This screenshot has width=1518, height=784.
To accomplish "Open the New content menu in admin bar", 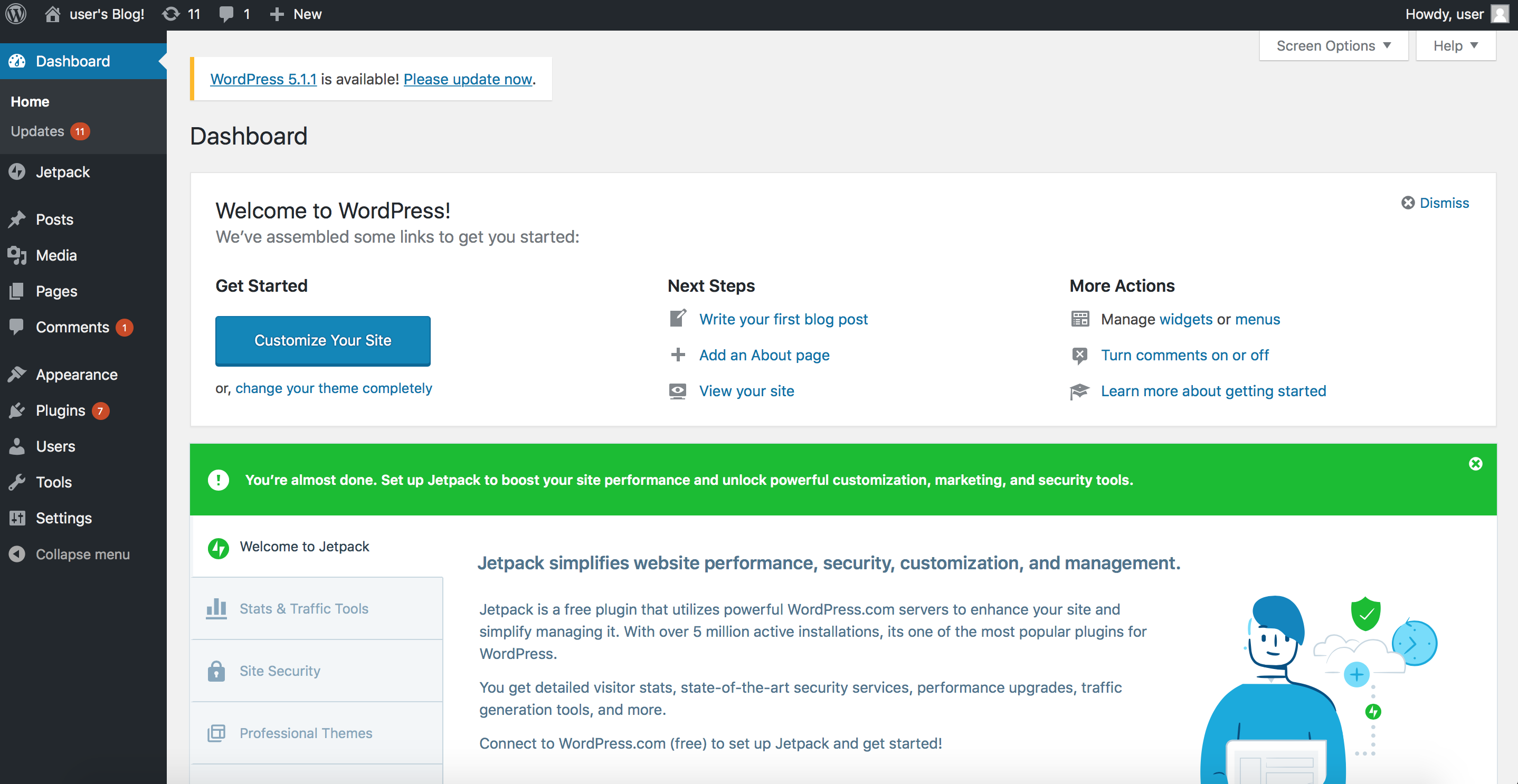I will [x=295, y=14].
